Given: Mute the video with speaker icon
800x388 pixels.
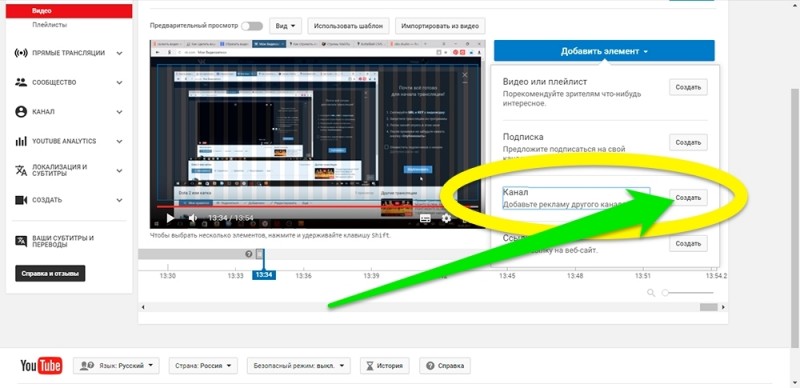Looking at the screenshot, I should pyautogui.click(x=193, y=218).
